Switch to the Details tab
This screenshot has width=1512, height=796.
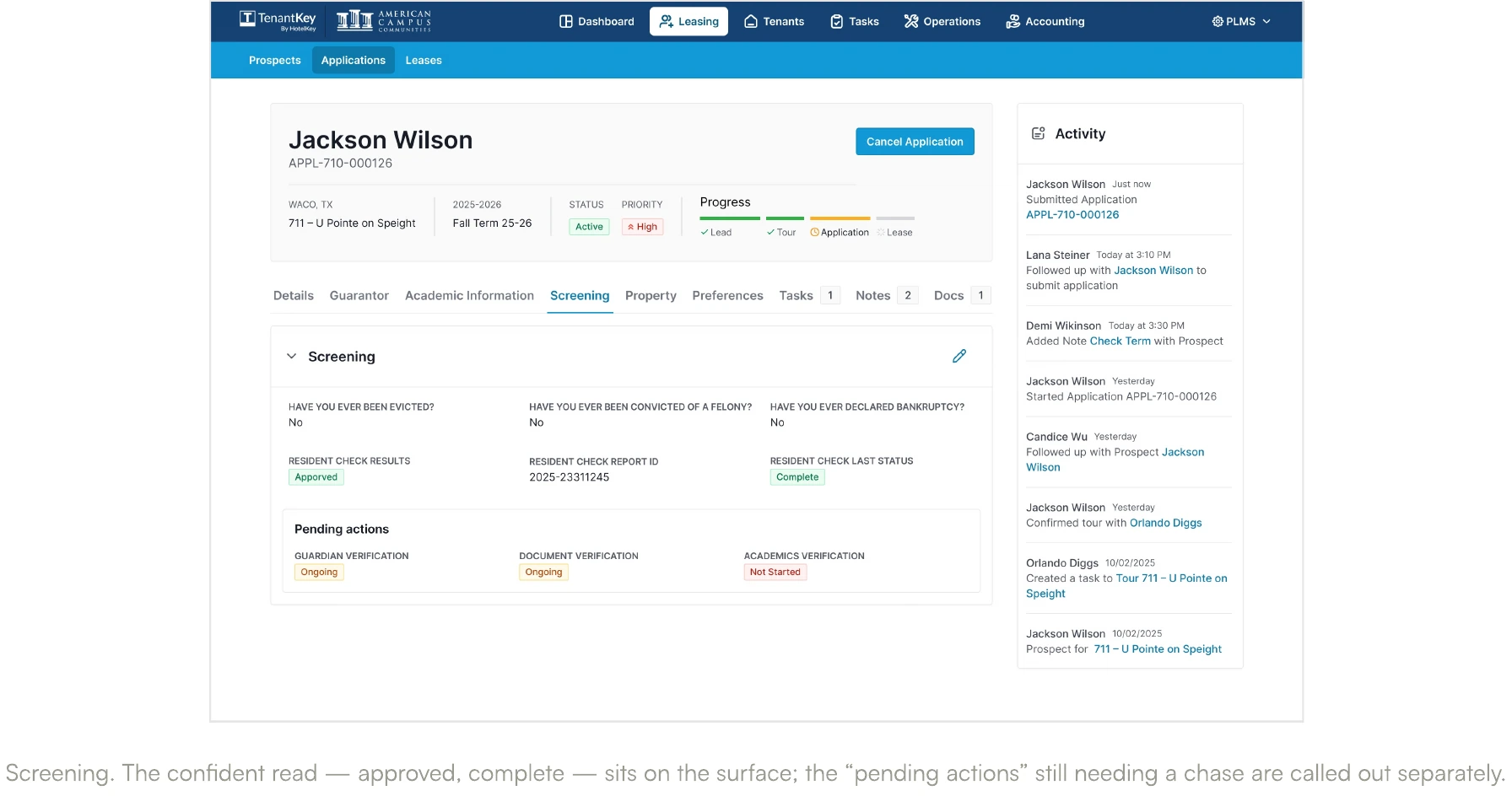point(294,295)
